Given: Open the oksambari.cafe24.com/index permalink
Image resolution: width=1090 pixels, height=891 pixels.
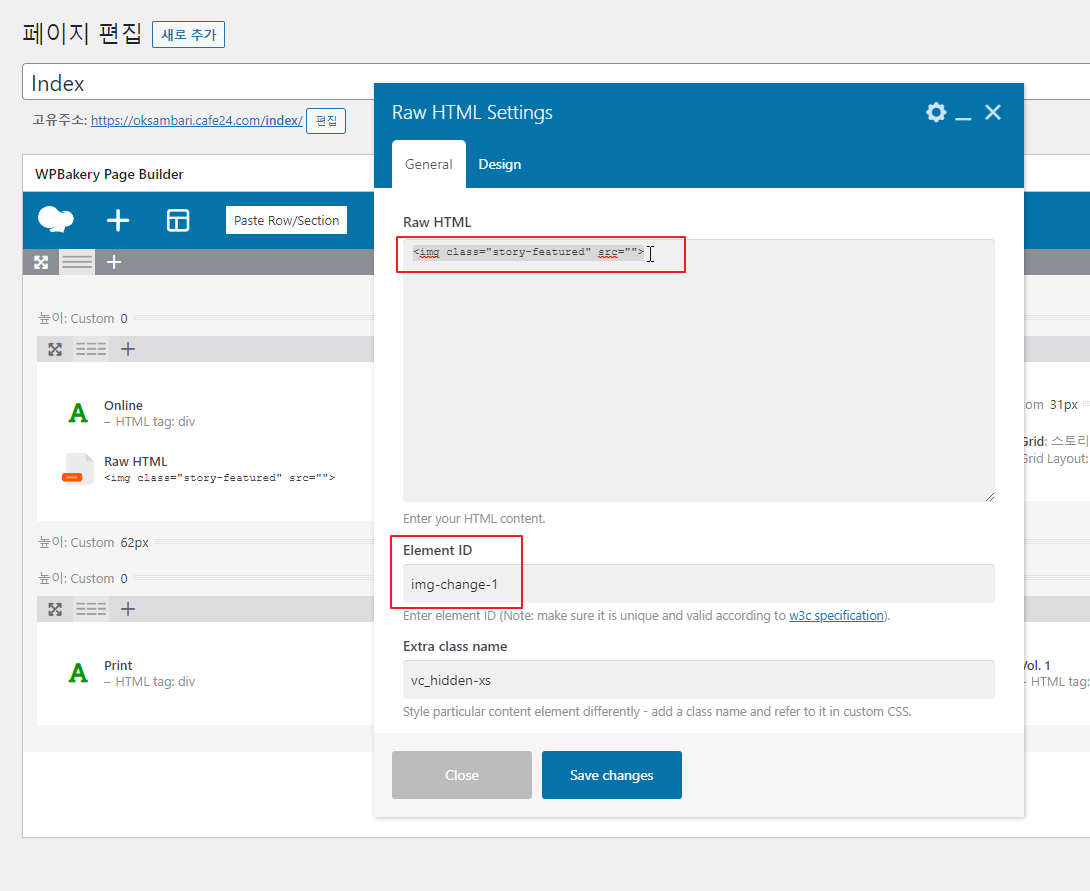Looking at the screenshot, I should click(197, 120).
